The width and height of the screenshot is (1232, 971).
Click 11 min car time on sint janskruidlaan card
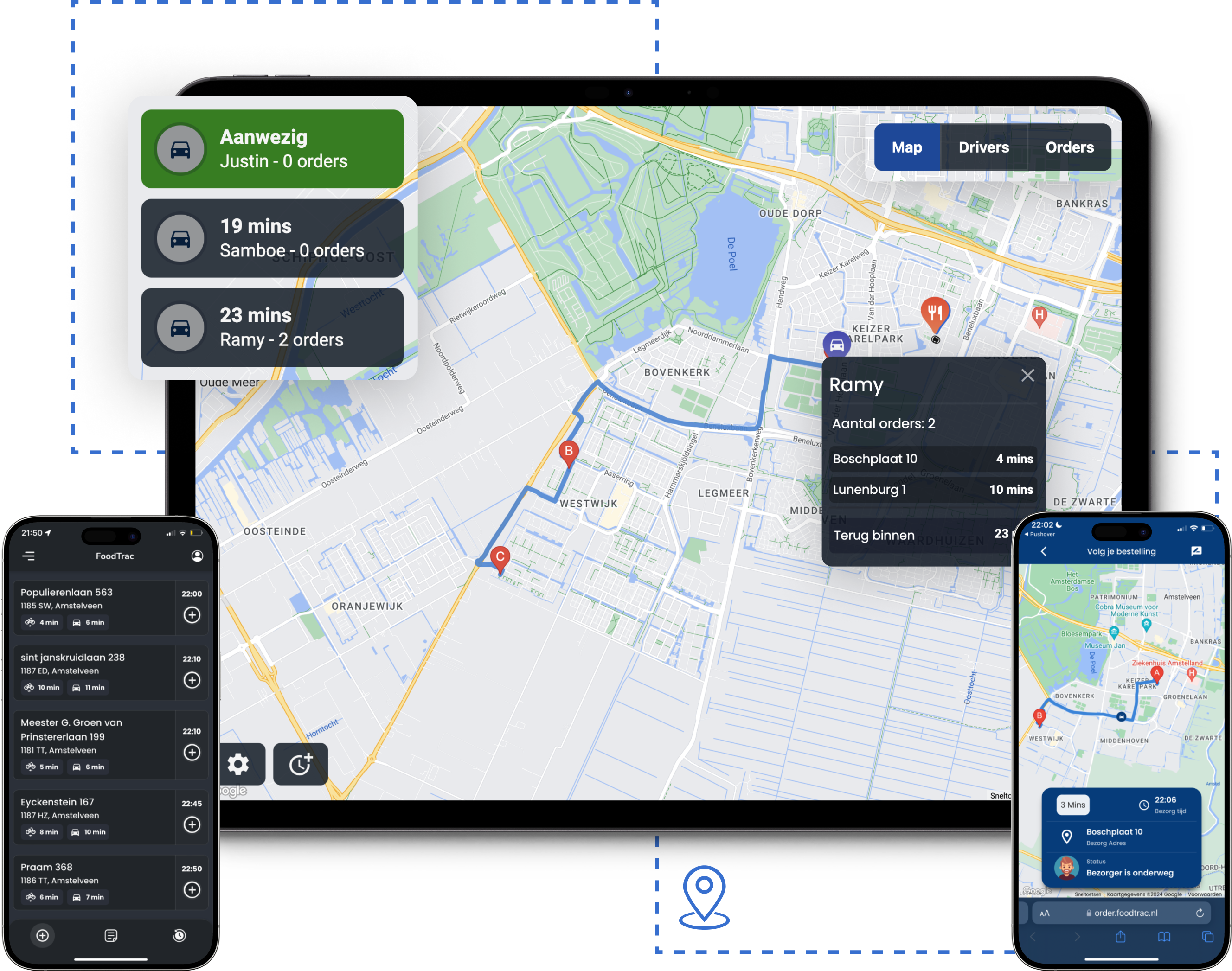tap(88, 688)
